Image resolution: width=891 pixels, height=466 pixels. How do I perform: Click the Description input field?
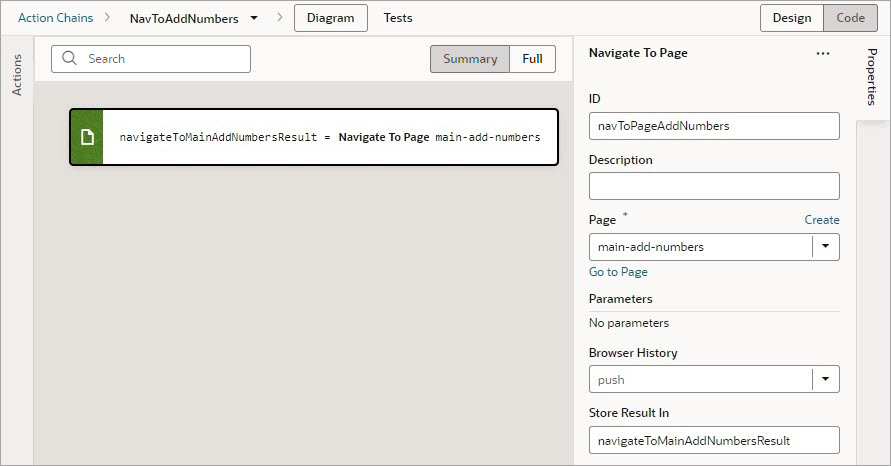pyautogui.click(x=714, y=186)
